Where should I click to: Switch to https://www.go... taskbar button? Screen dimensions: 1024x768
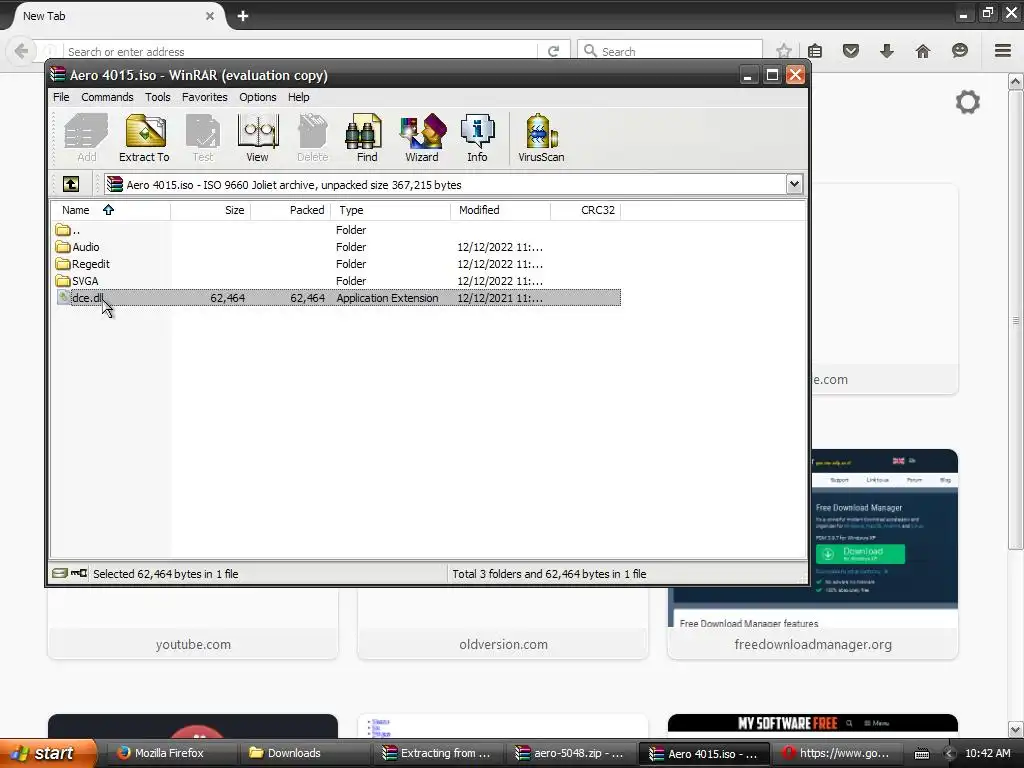click(839, 753)
